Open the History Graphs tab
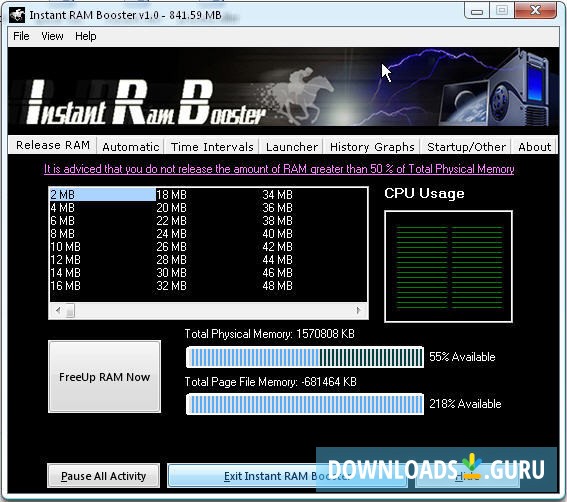The height and width of the screenshot is (502, 567). point(372,147)
